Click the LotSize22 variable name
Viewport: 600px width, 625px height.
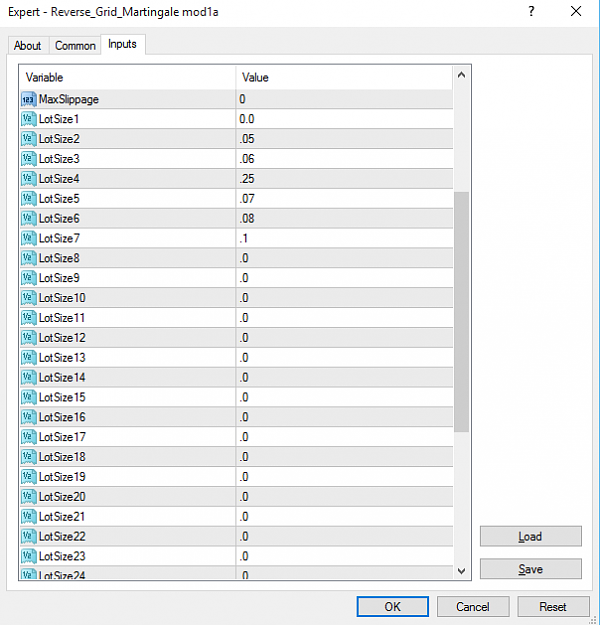62,537
